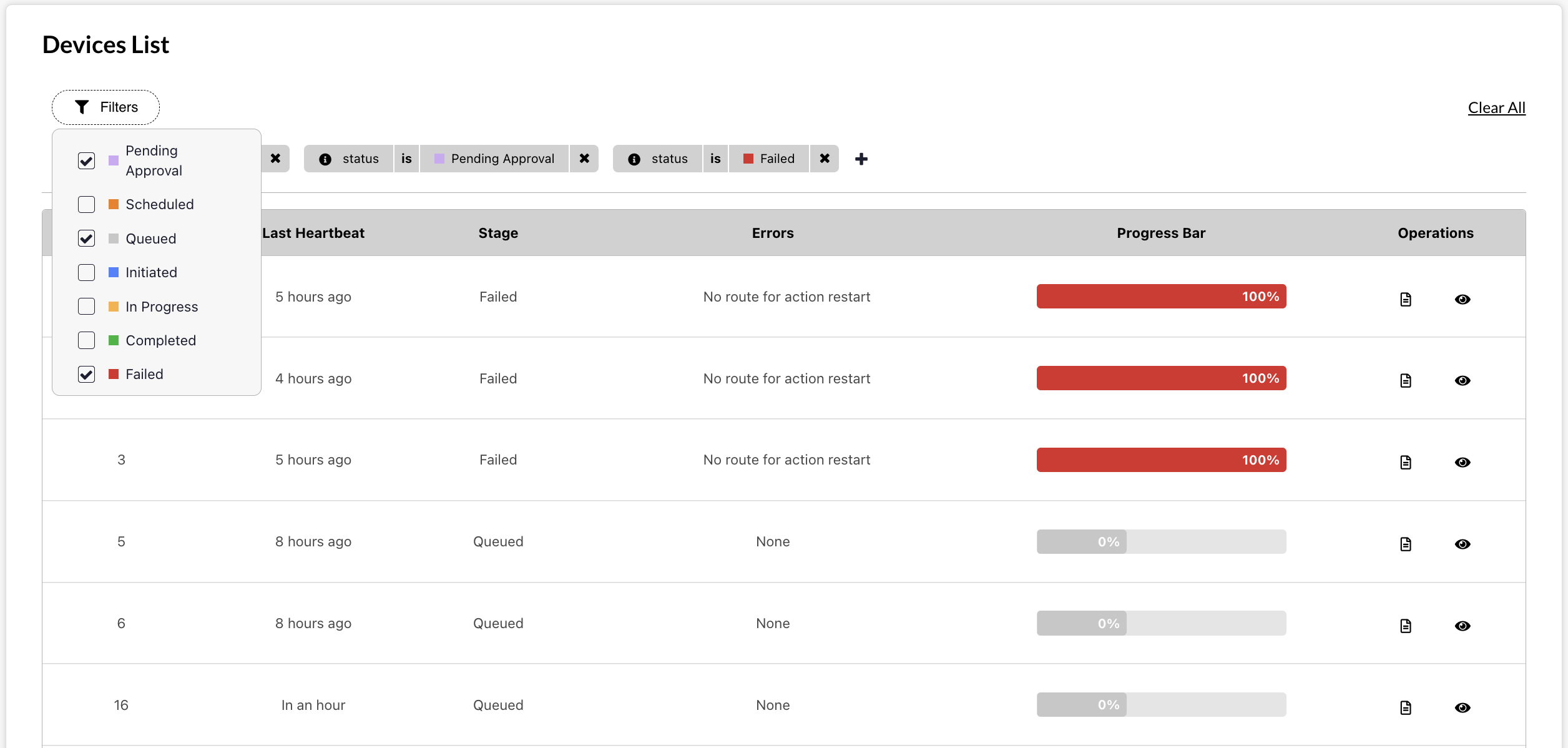Remove the Failed status filter chip
The image size is (1568, 748).
point(825,159)
